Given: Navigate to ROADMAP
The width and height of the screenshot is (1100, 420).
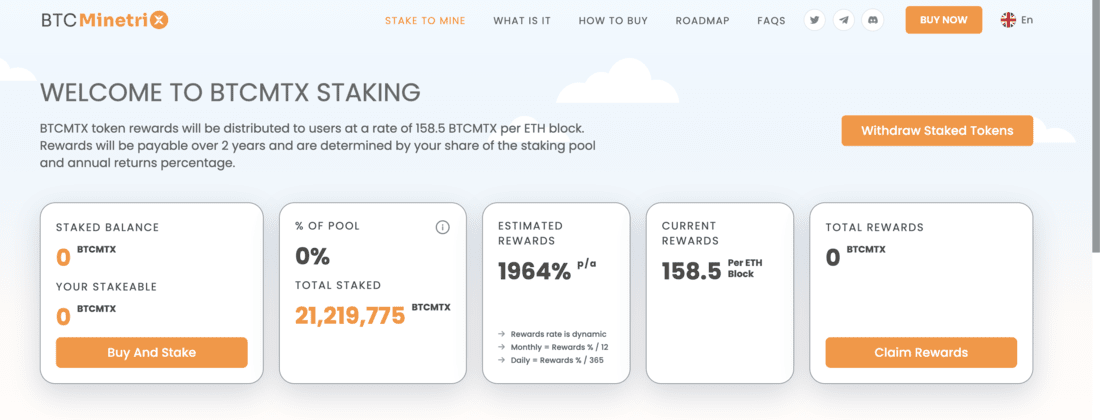Looking at the screenshot, I should [x=702, y=20].
